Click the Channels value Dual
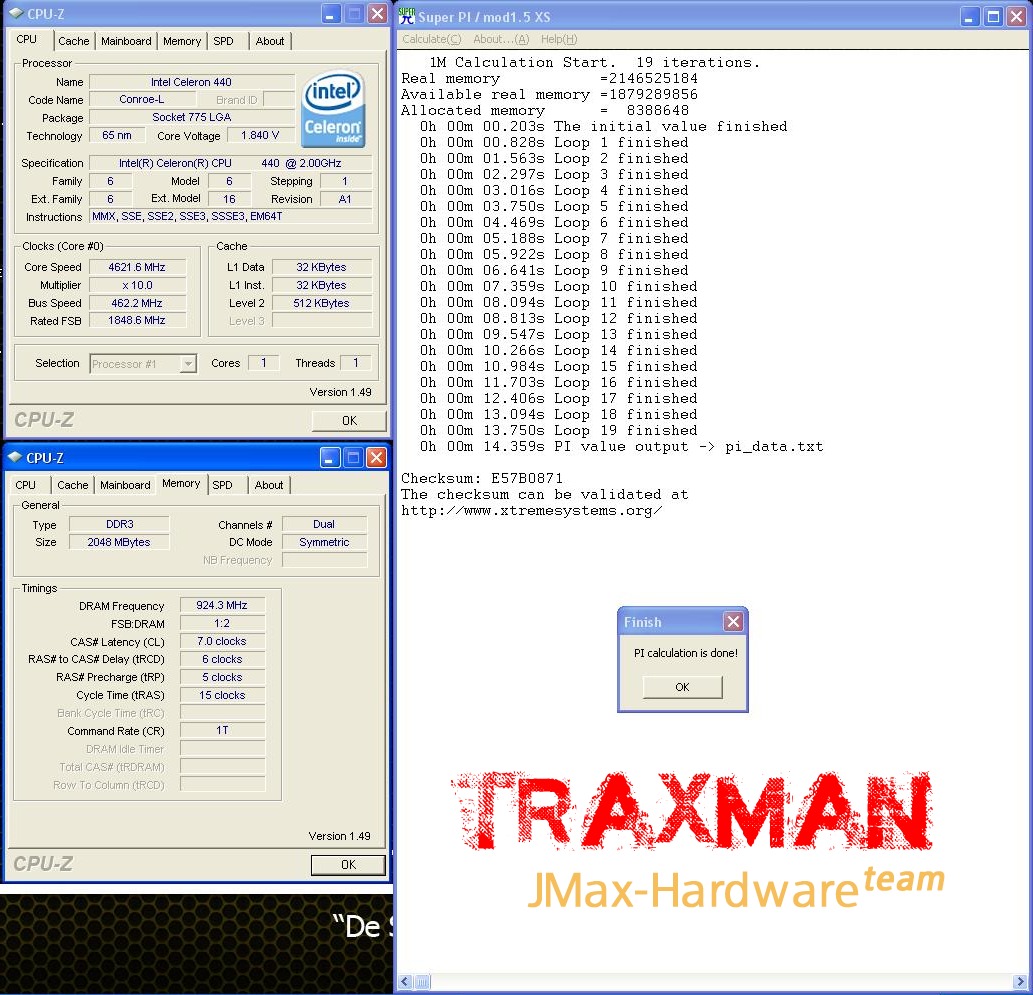The width and height of the screenshot is (1033, 995). (324, 524)
